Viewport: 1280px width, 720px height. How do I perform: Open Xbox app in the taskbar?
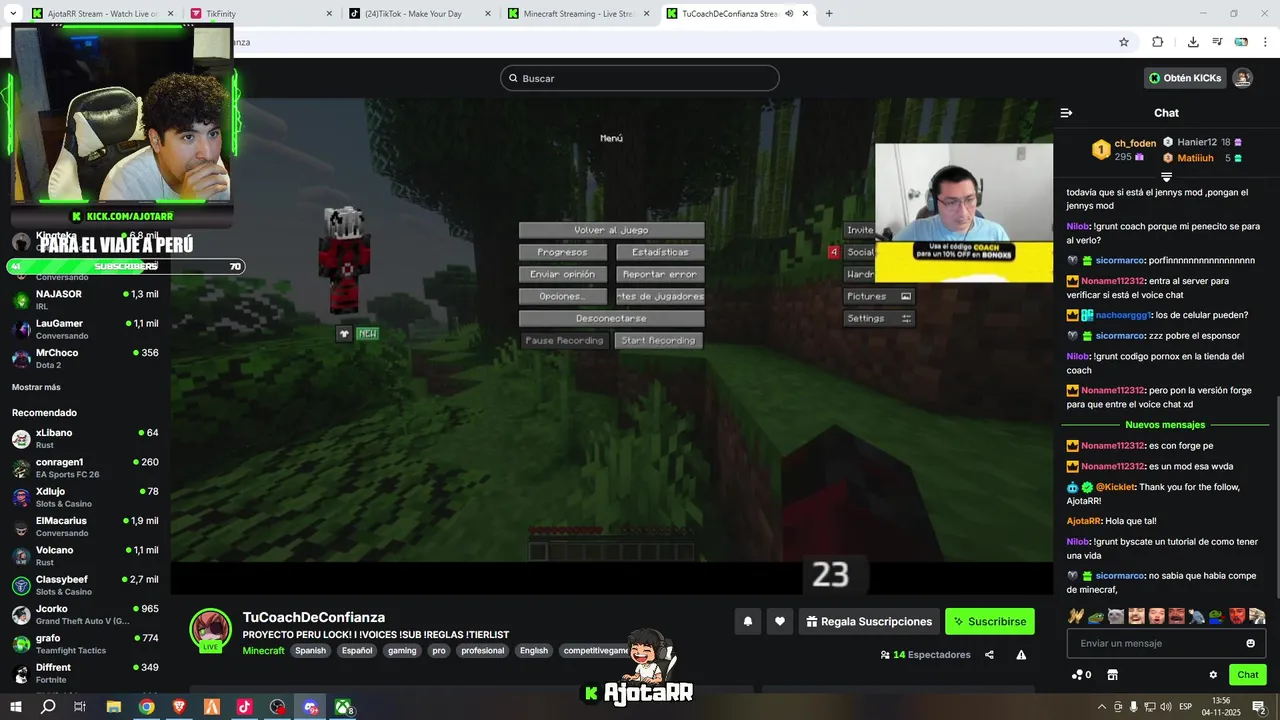[343, 707]
